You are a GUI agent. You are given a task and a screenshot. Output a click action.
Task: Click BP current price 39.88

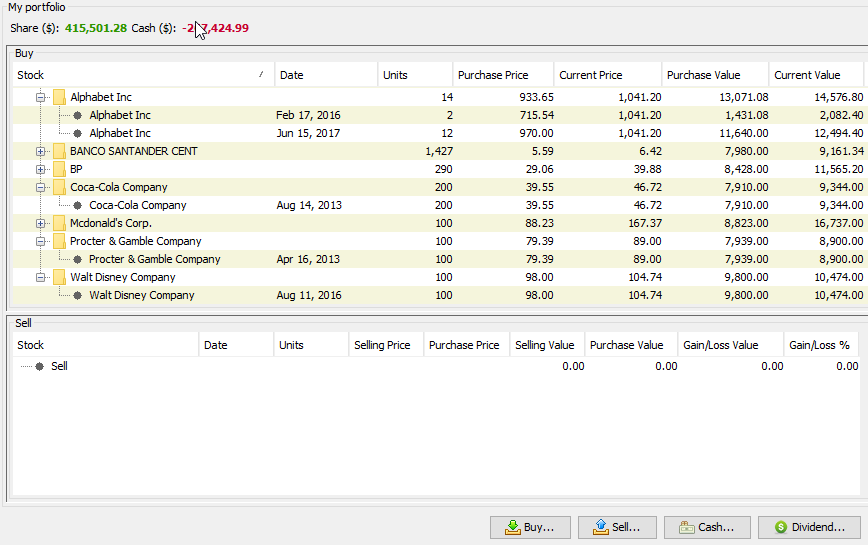[x=648, y=169]
